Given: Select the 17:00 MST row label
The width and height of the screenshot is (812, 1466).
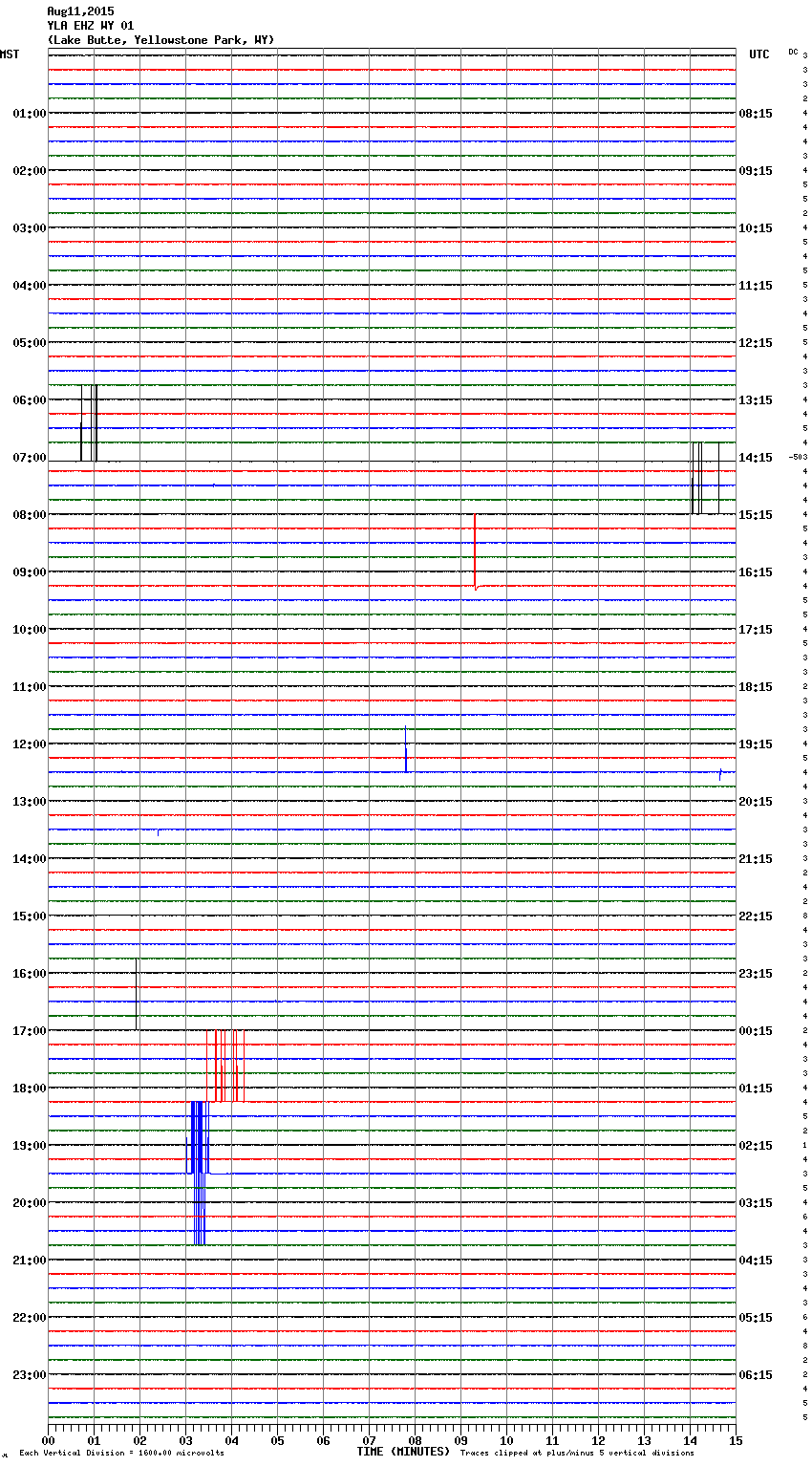Looking at the screenshot, I should [30, 1031].
